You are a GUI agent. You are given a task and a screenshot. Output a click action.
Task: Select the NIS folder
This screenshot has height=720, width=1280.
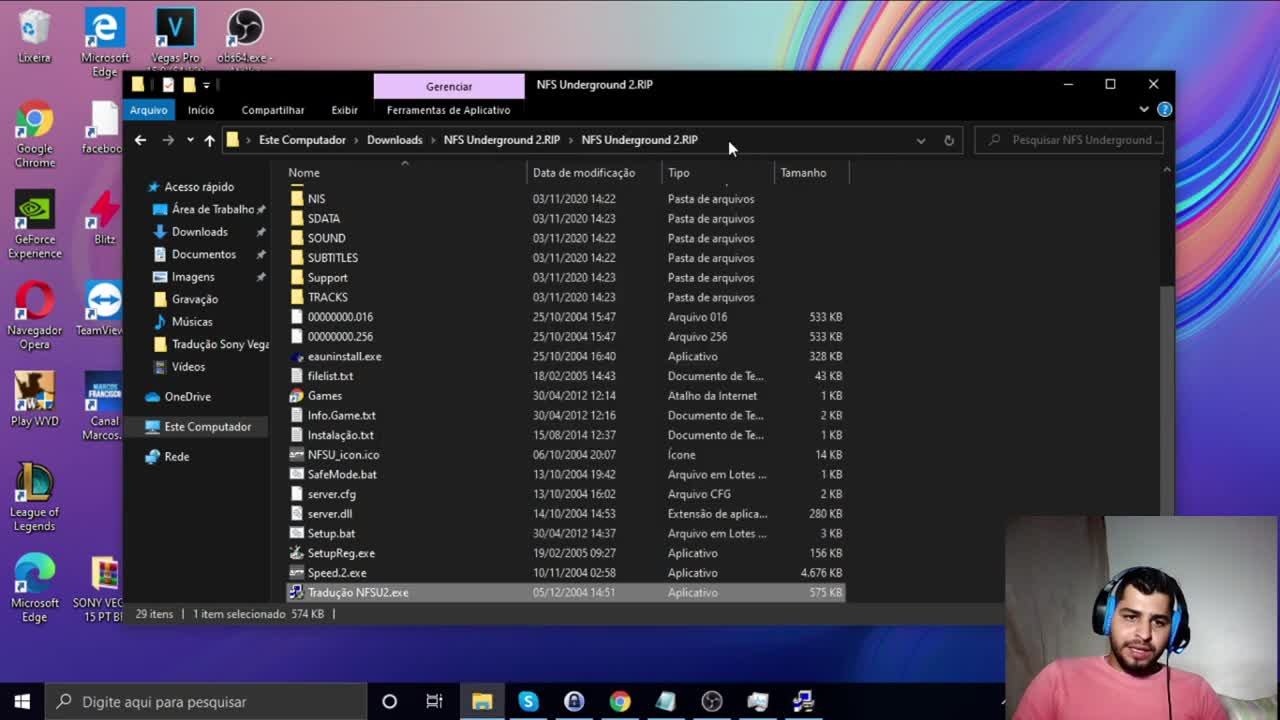pyautogui.click(x=316, y=199)
